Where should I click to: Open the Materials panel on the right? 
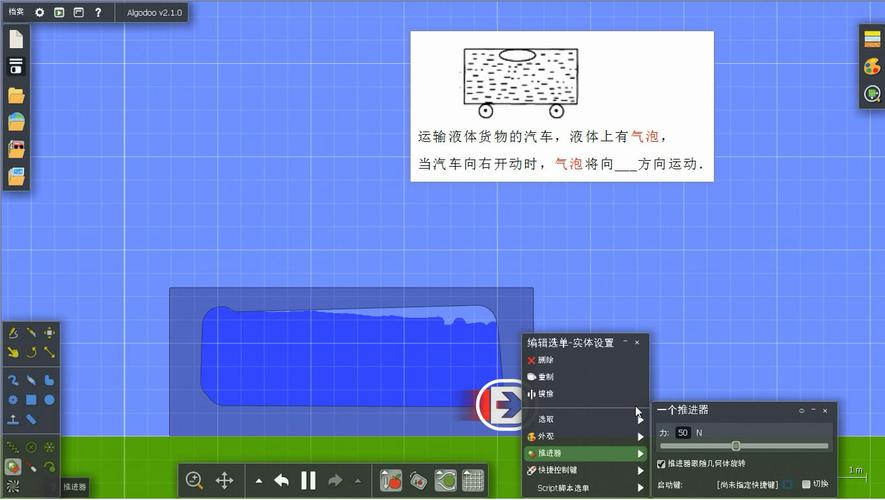pos(873,39)
